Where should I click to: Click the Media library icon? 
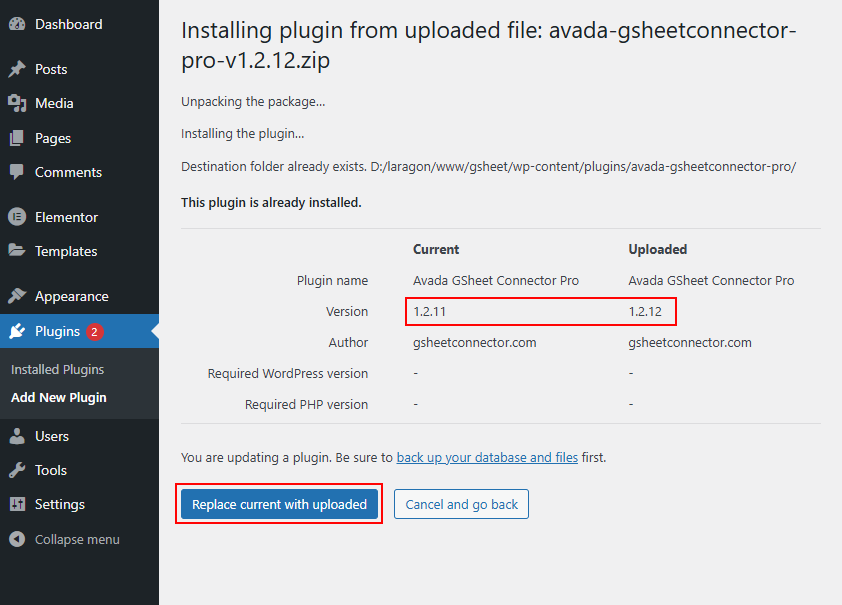coord(16,103)
